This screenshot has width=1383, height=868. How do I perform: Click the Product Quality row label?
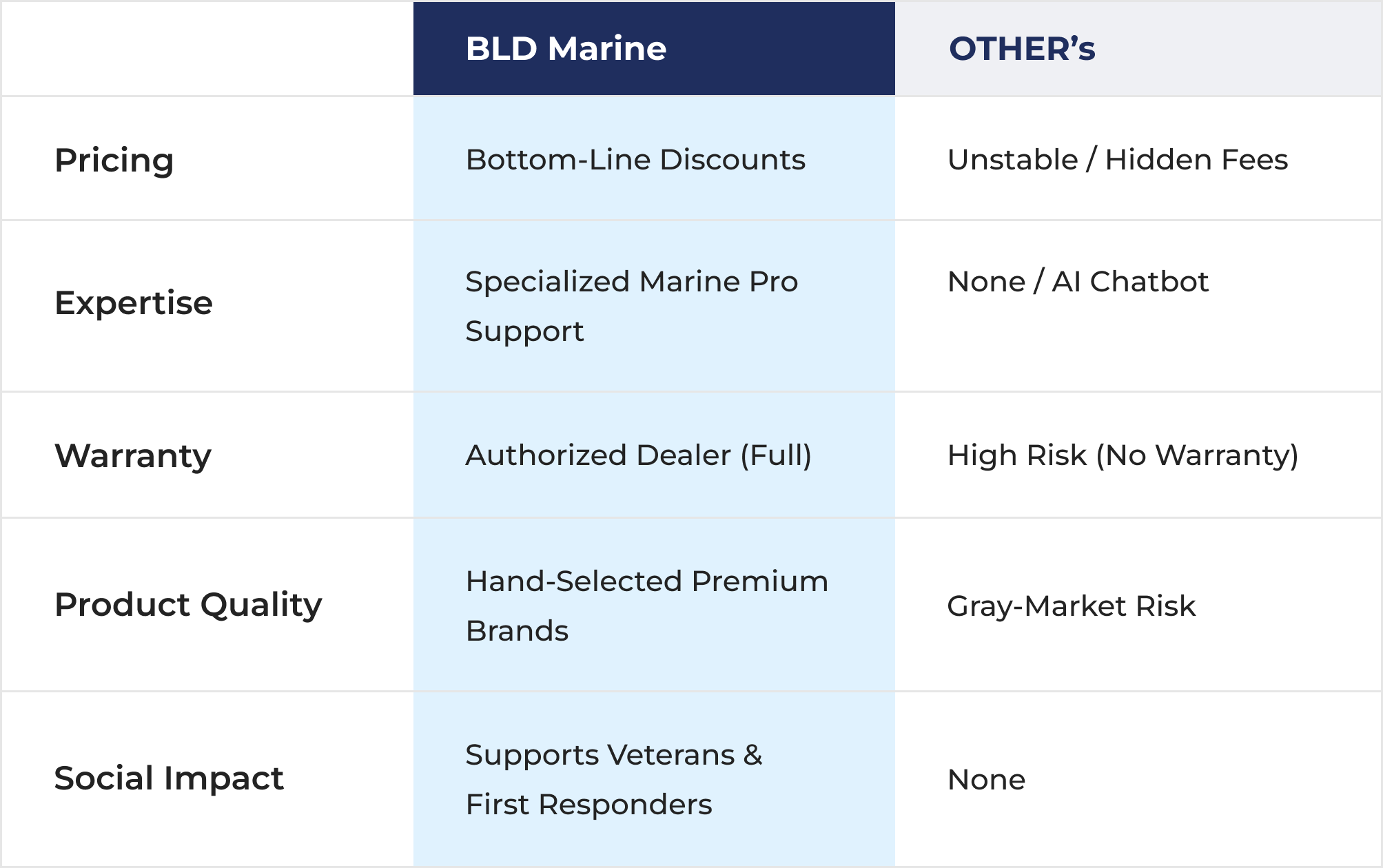coord(188,605)
